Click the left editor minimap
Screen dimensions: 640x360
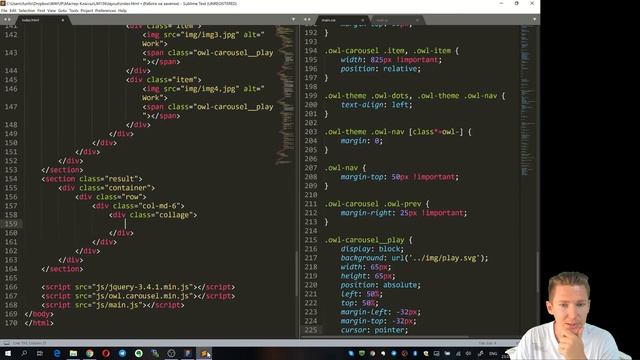[x=285, y=95]
